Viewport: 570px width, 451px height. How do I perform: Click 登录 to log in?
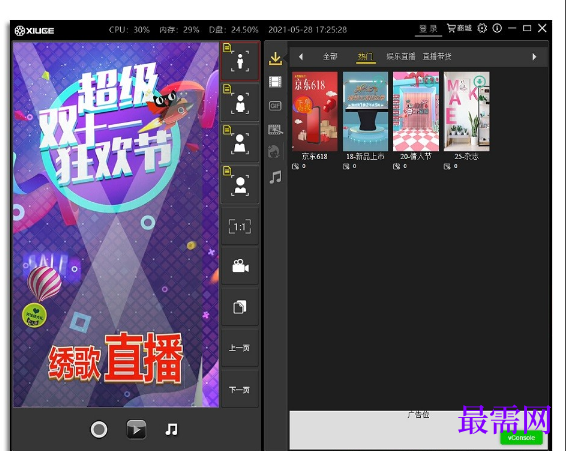click(x=428, y=29)
